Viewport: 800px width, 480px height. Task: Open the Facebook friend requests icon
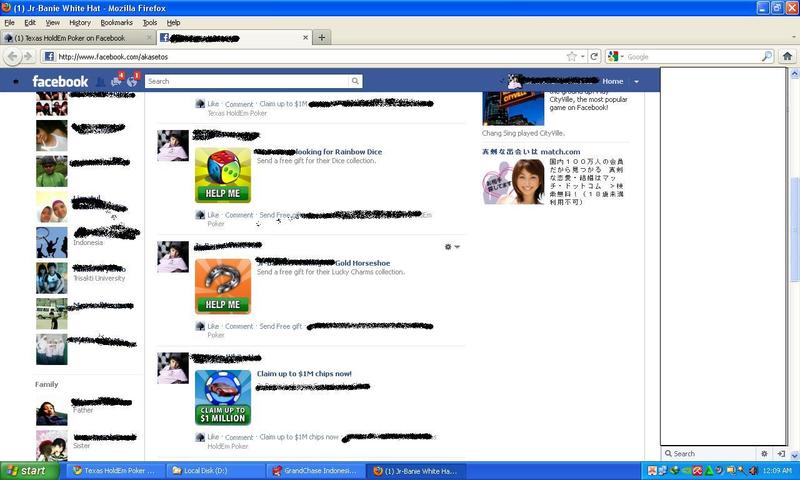101,82
